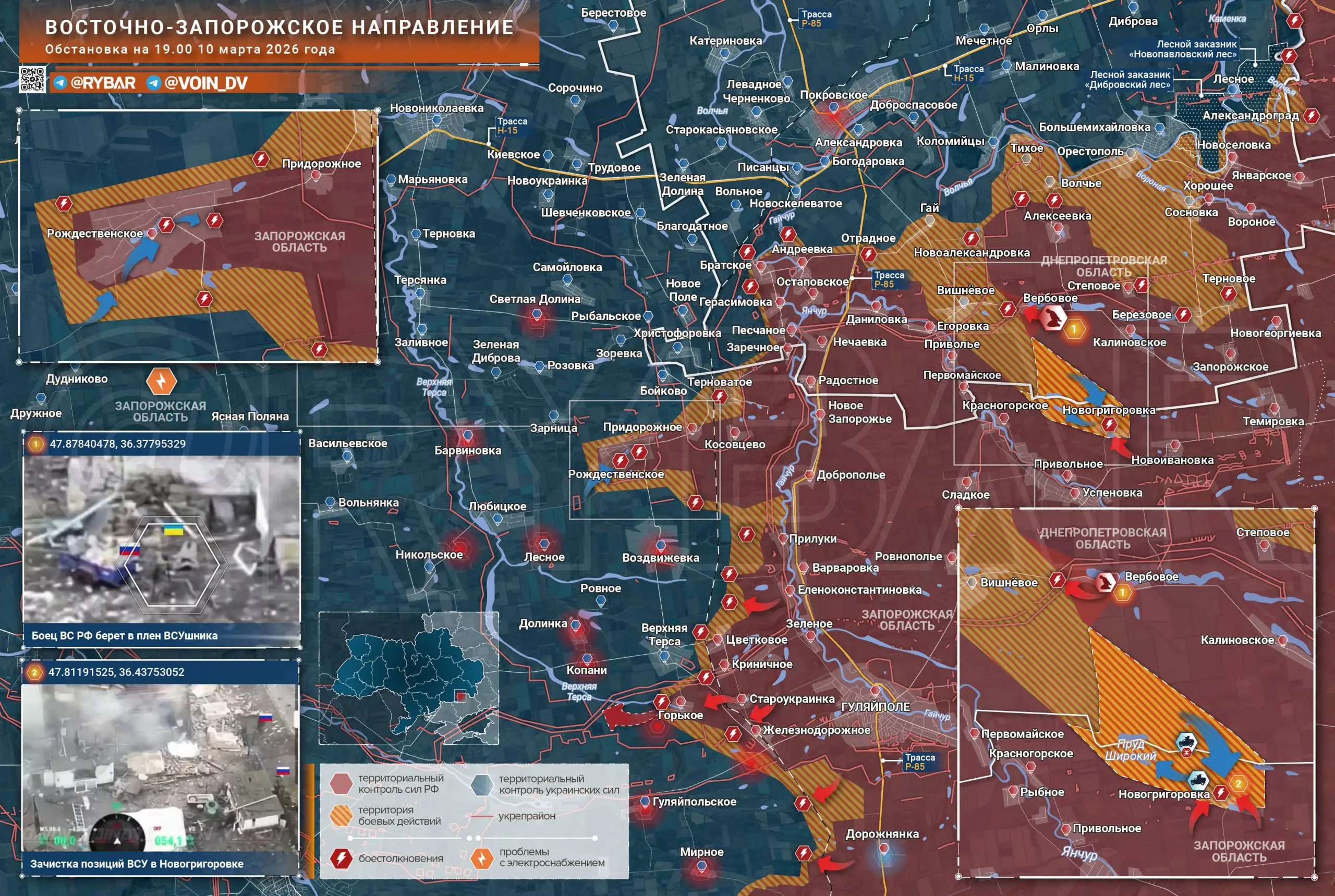Click the orange power outage icon near Дудниково

pos(161,381)
